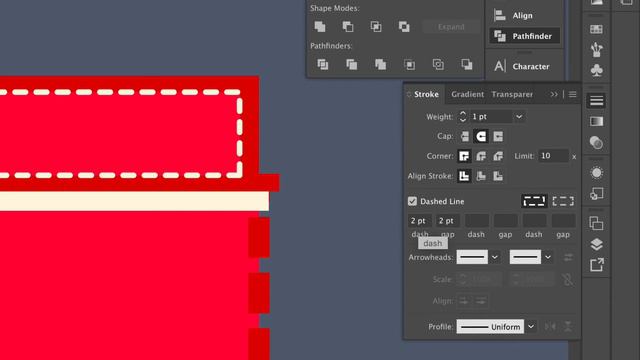Screen dimensions: 640x360
Task: Click the first gap value field
Action: [x=447, y=221]
